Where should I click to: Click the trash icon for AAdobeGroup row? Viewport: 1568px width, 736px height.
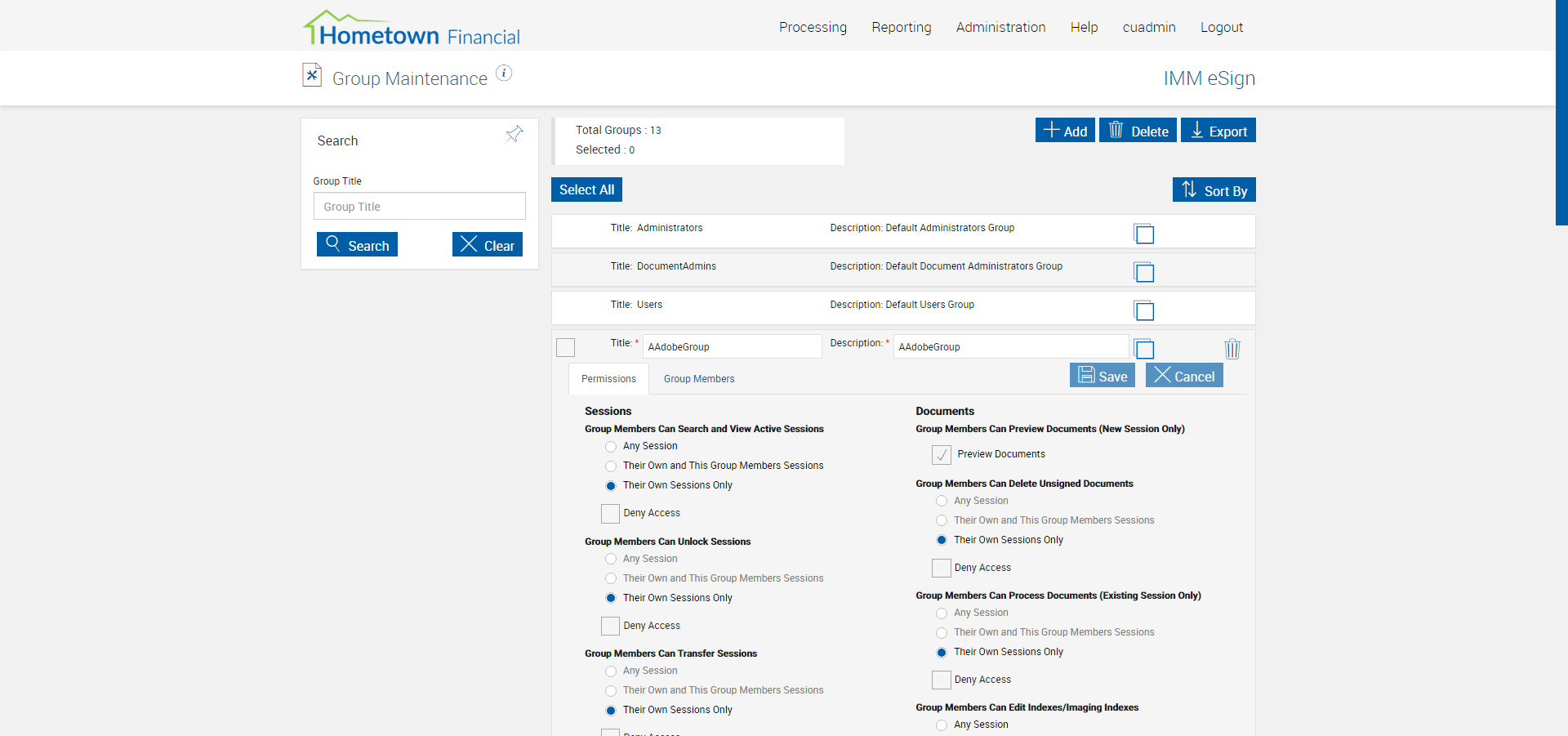(1232, 350)
